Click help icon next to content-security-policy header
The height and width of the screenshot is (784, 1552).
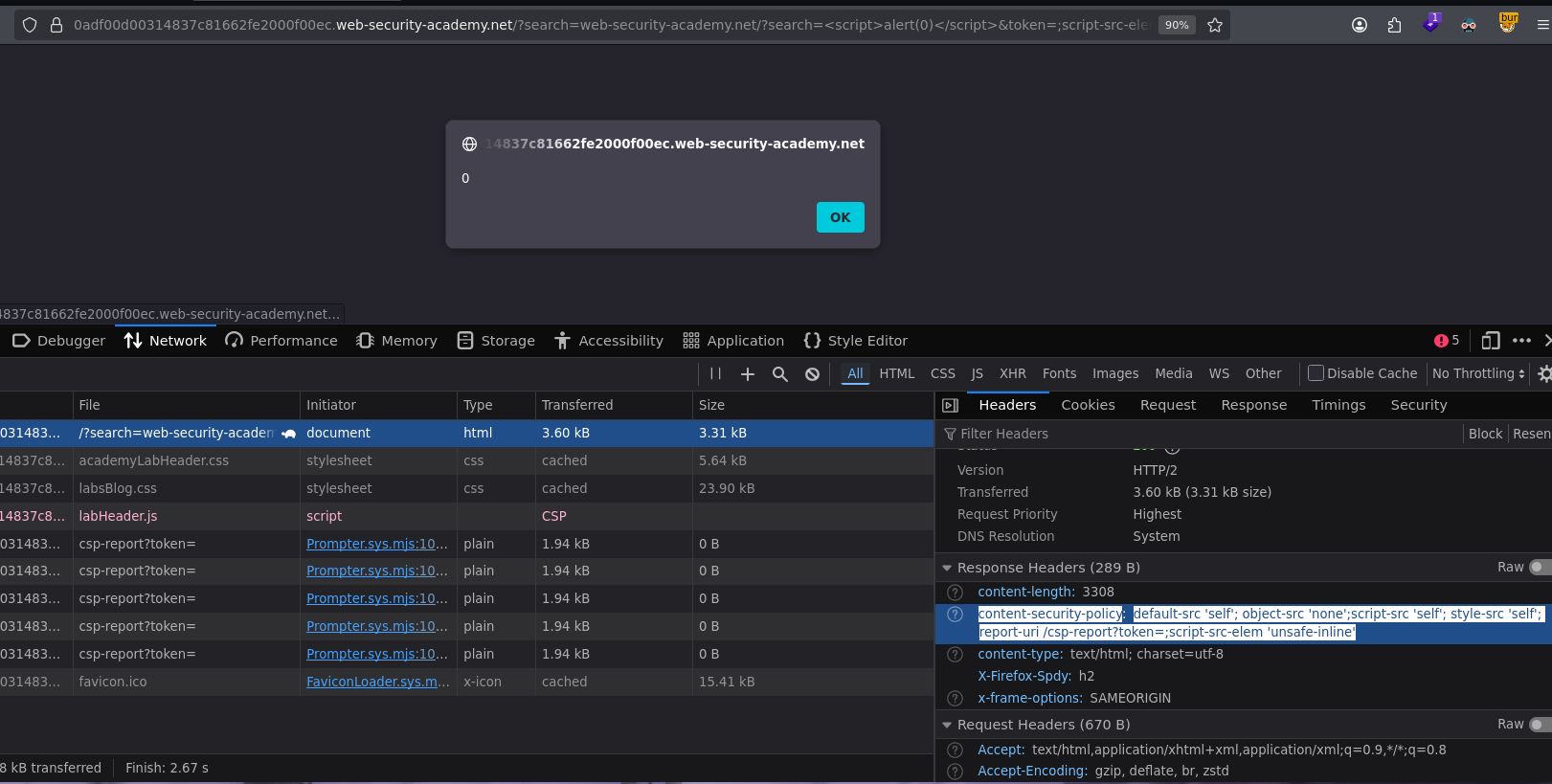[955, 615]
